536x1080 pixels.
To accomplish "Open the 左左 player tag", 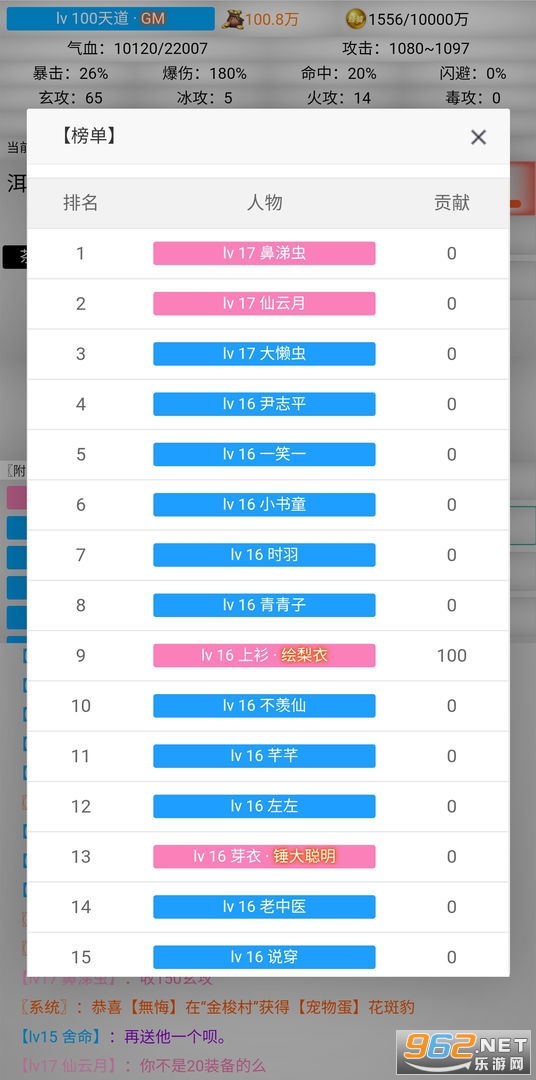I will [264, 807].
